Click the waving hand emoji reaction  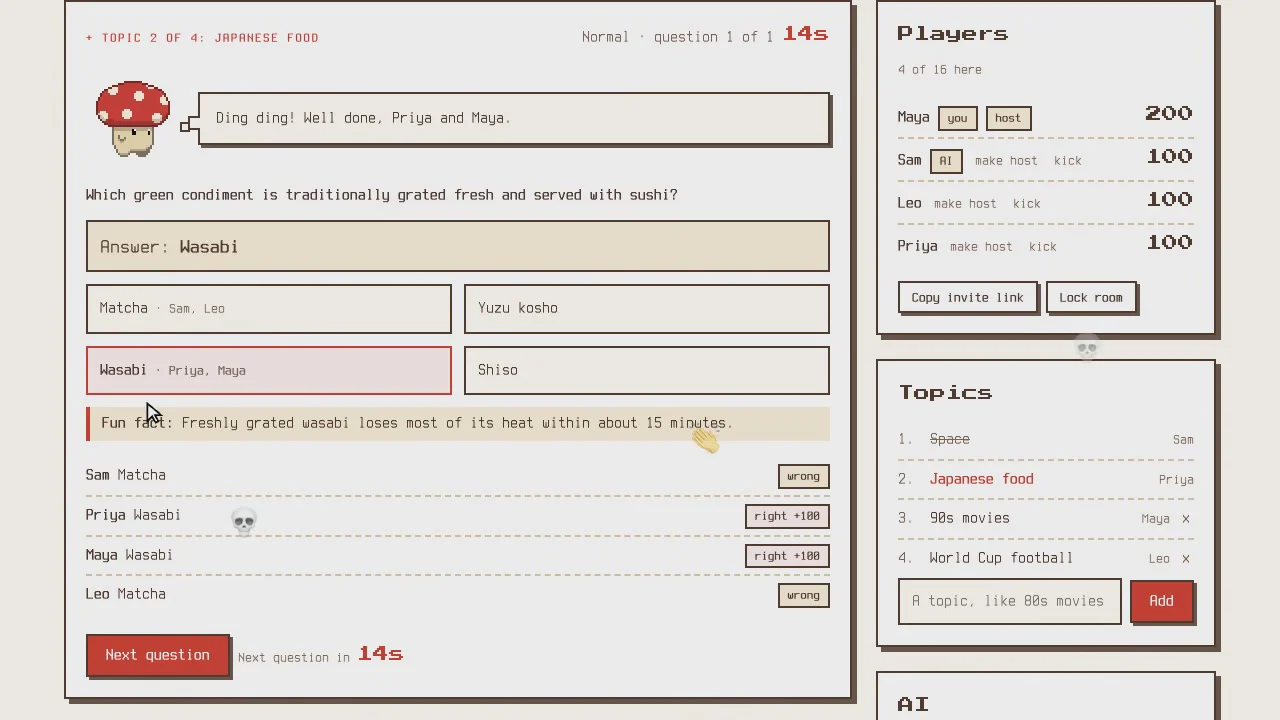click(x=705, y=439)
